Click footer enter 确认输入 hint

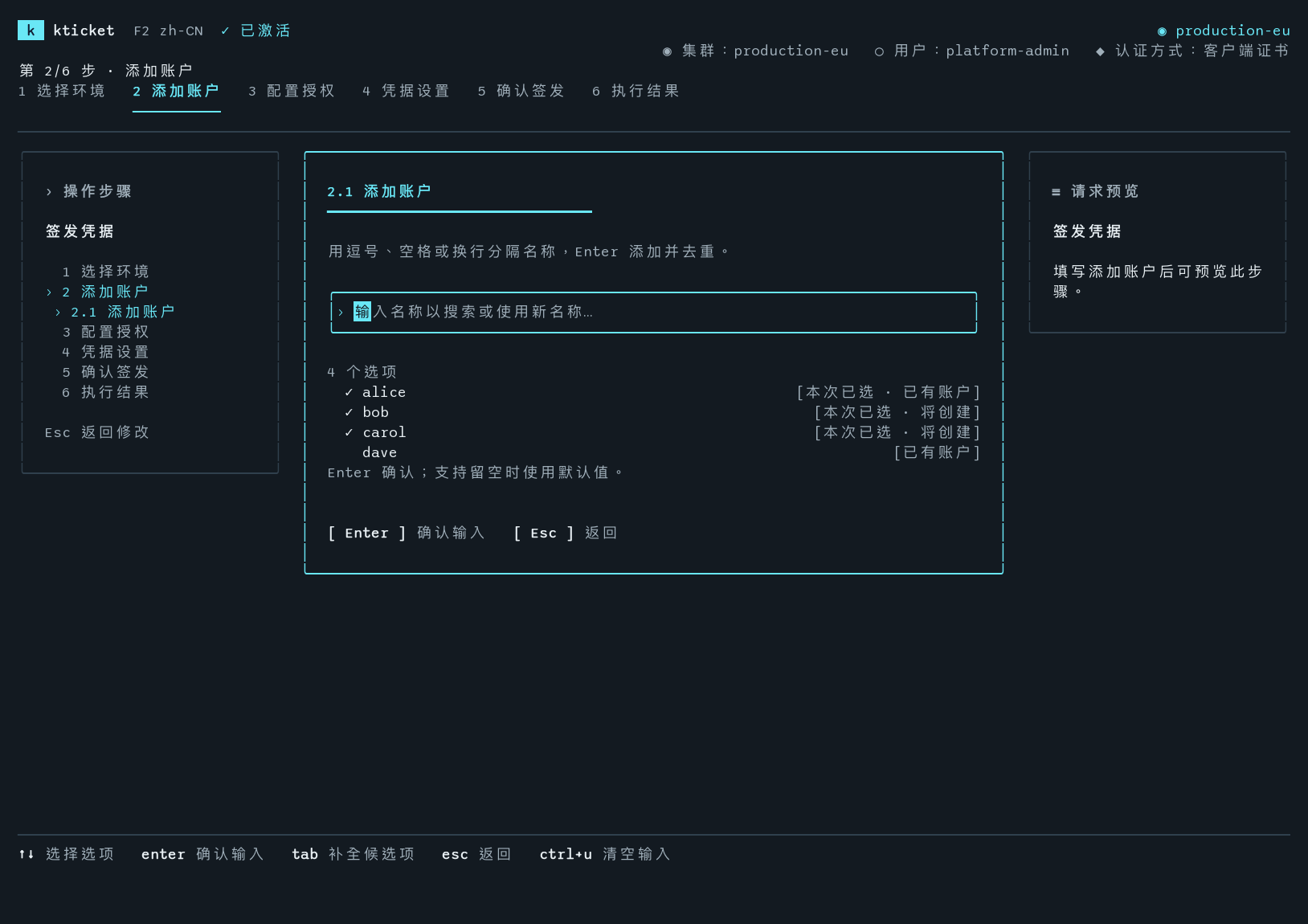point(203,854)
